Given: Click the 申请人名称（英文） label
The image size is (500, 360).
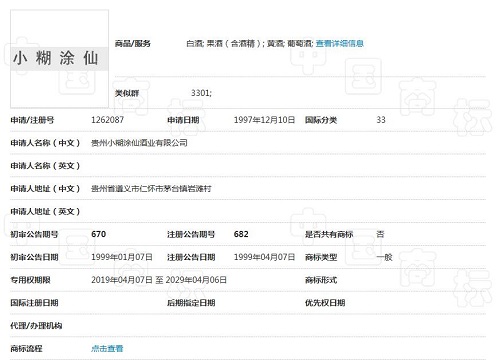Looking at the screenshot, I should coord(45,166).
